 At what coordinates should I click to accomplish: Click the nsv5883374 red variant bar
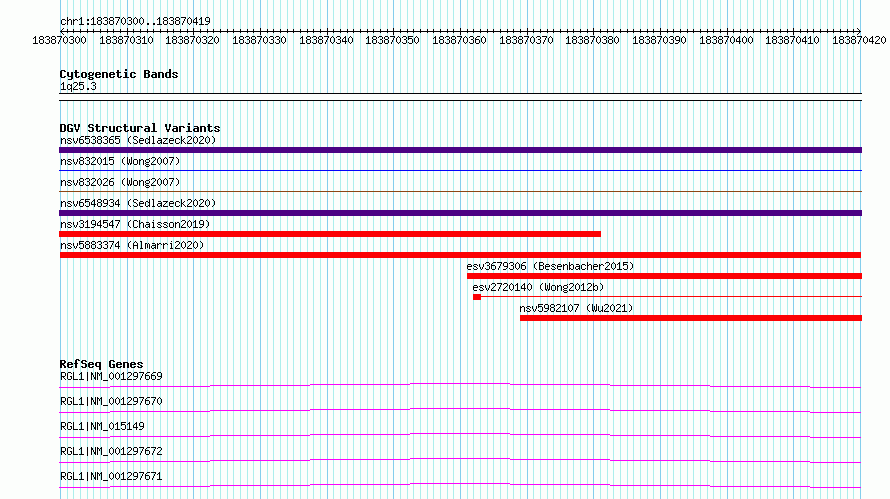460,255
